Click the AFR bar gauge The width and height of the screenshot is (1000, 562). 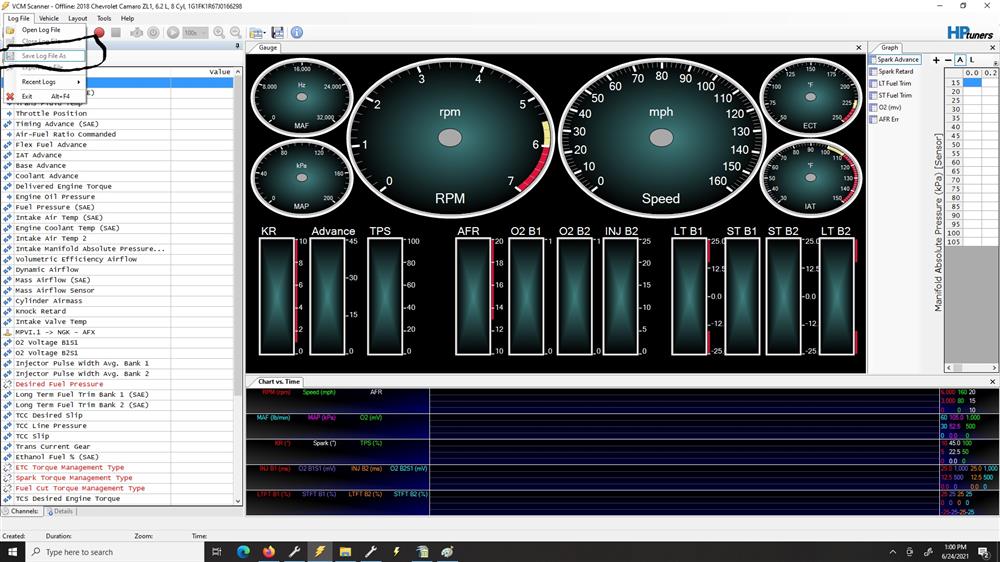click(473, 295)
